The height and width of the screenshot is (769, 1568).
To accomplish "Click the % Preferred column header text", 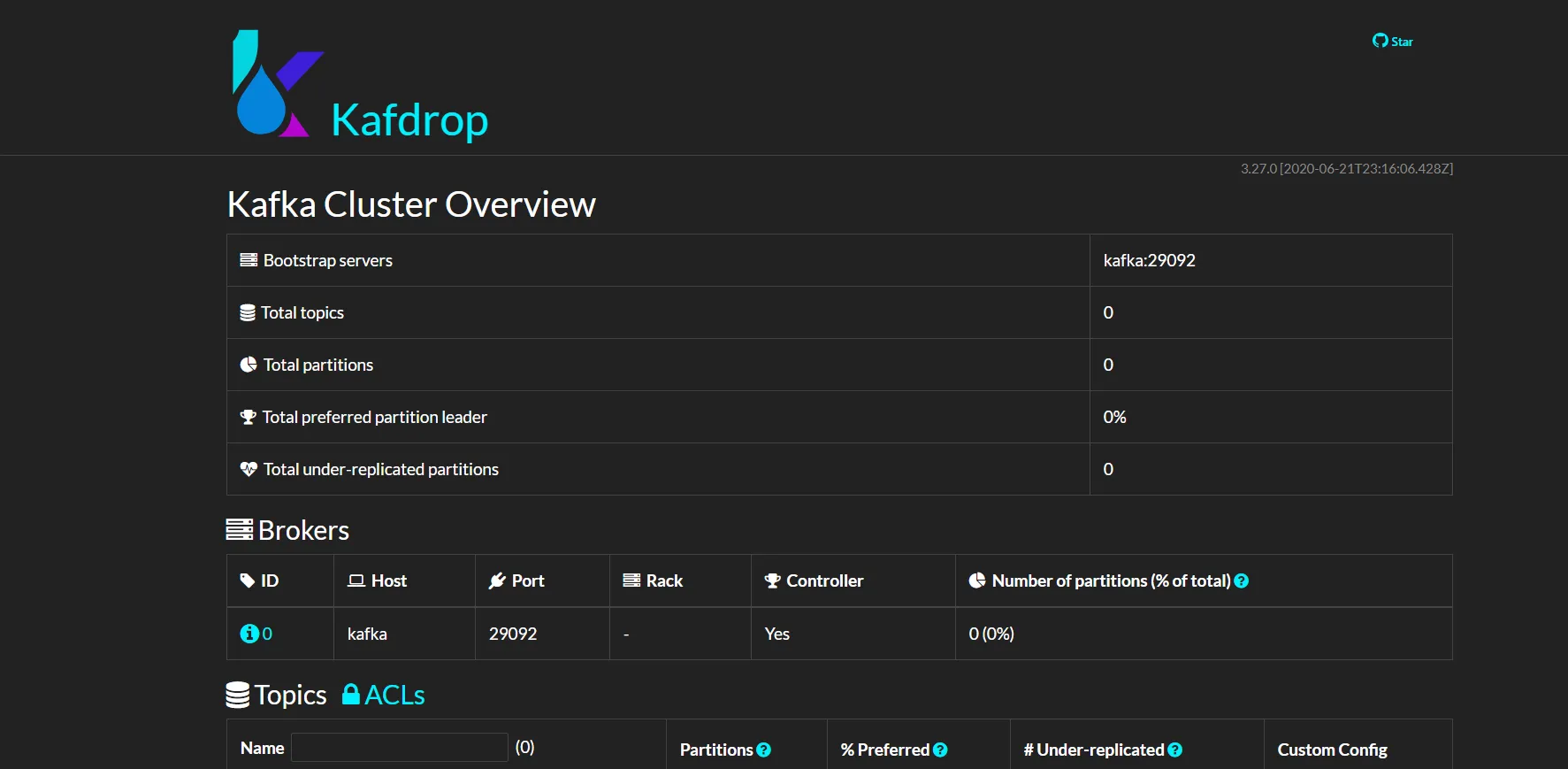I will (885, 750).
